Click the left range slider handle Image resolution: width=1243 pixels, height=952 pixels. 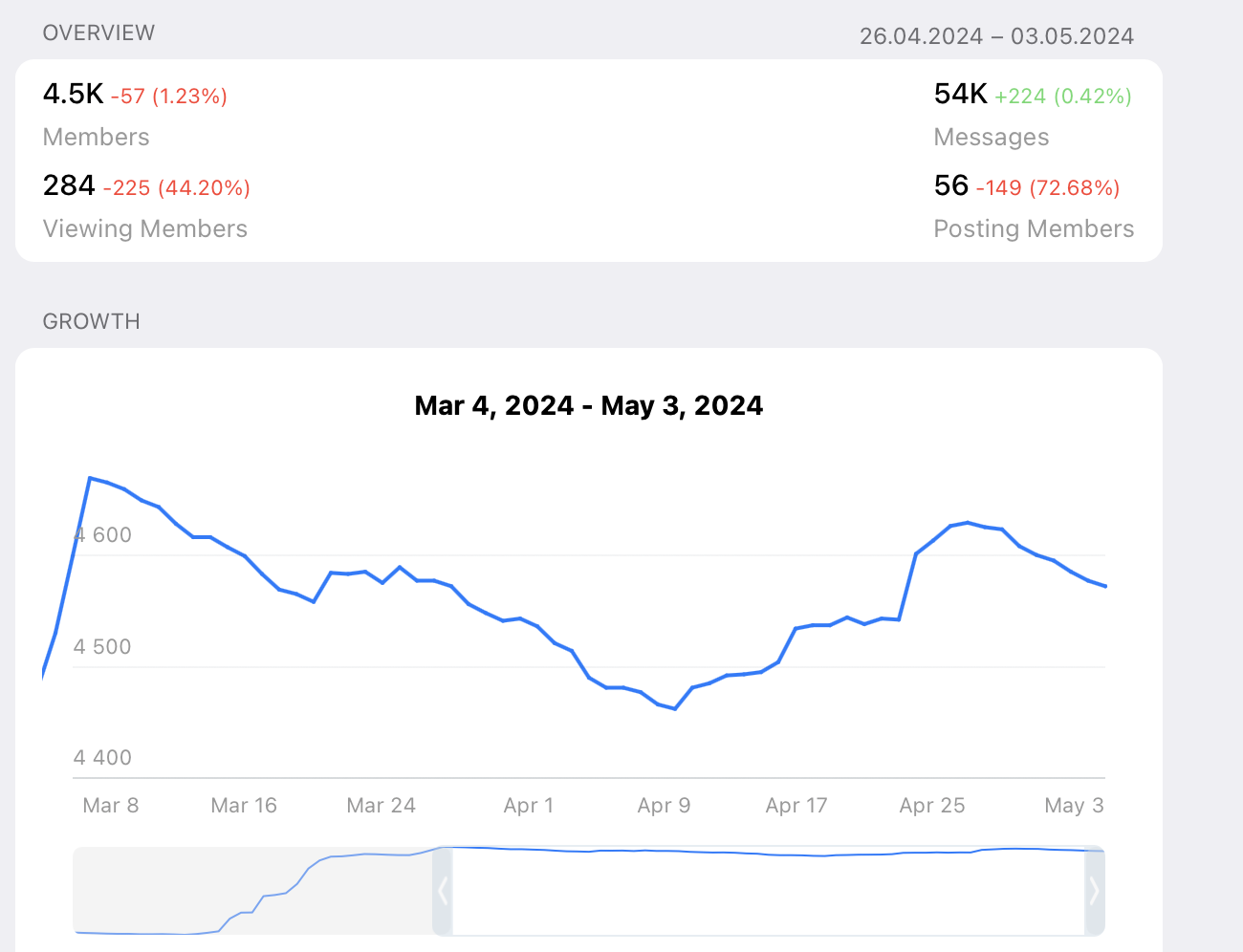443,891
